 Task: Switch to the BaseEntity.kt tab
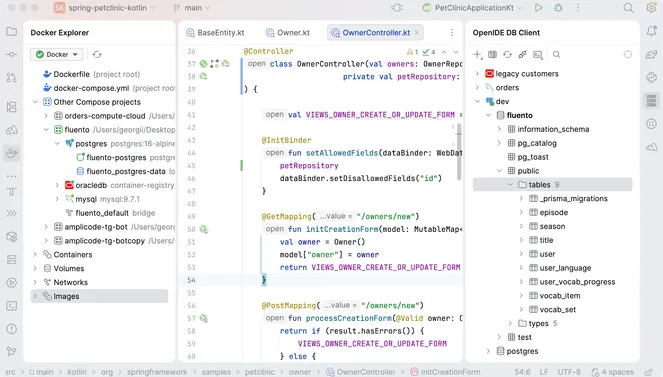pos(216,33)
